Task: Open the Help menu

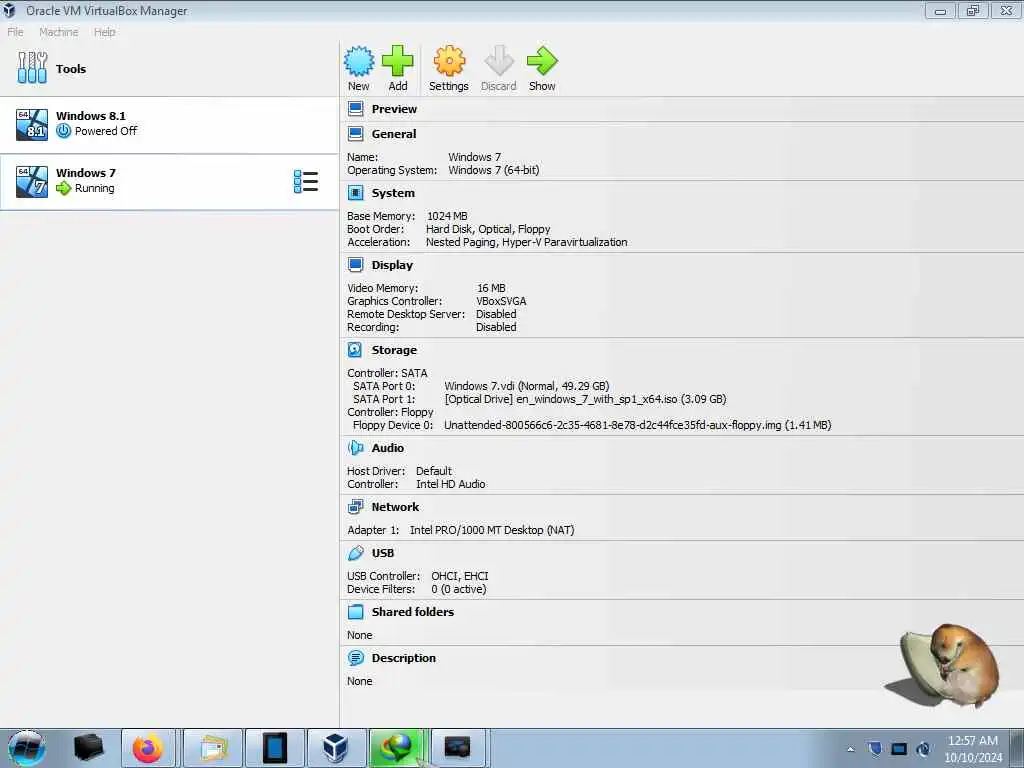Action: click(104, 32)
